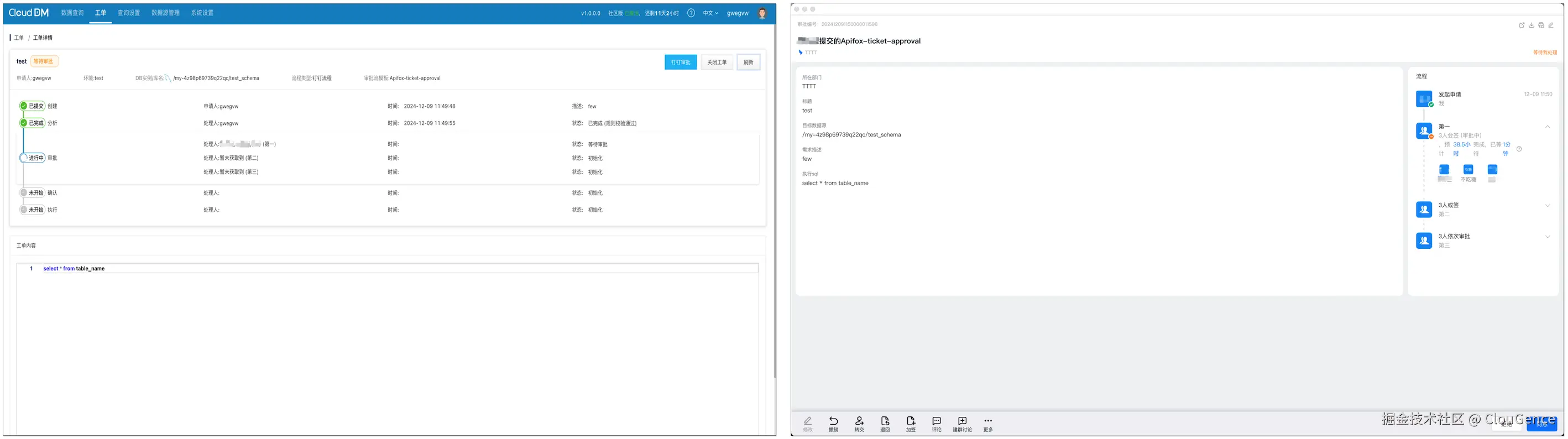Click the 不吃糖 approver avatar

tap(1468, 169)
